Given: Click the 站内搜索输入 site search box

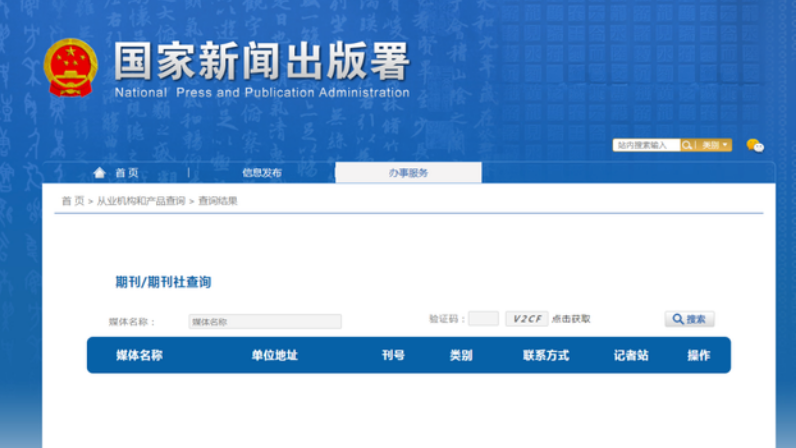Looking at the screenshot, I should pyautogui.click(x=645, y=146).
